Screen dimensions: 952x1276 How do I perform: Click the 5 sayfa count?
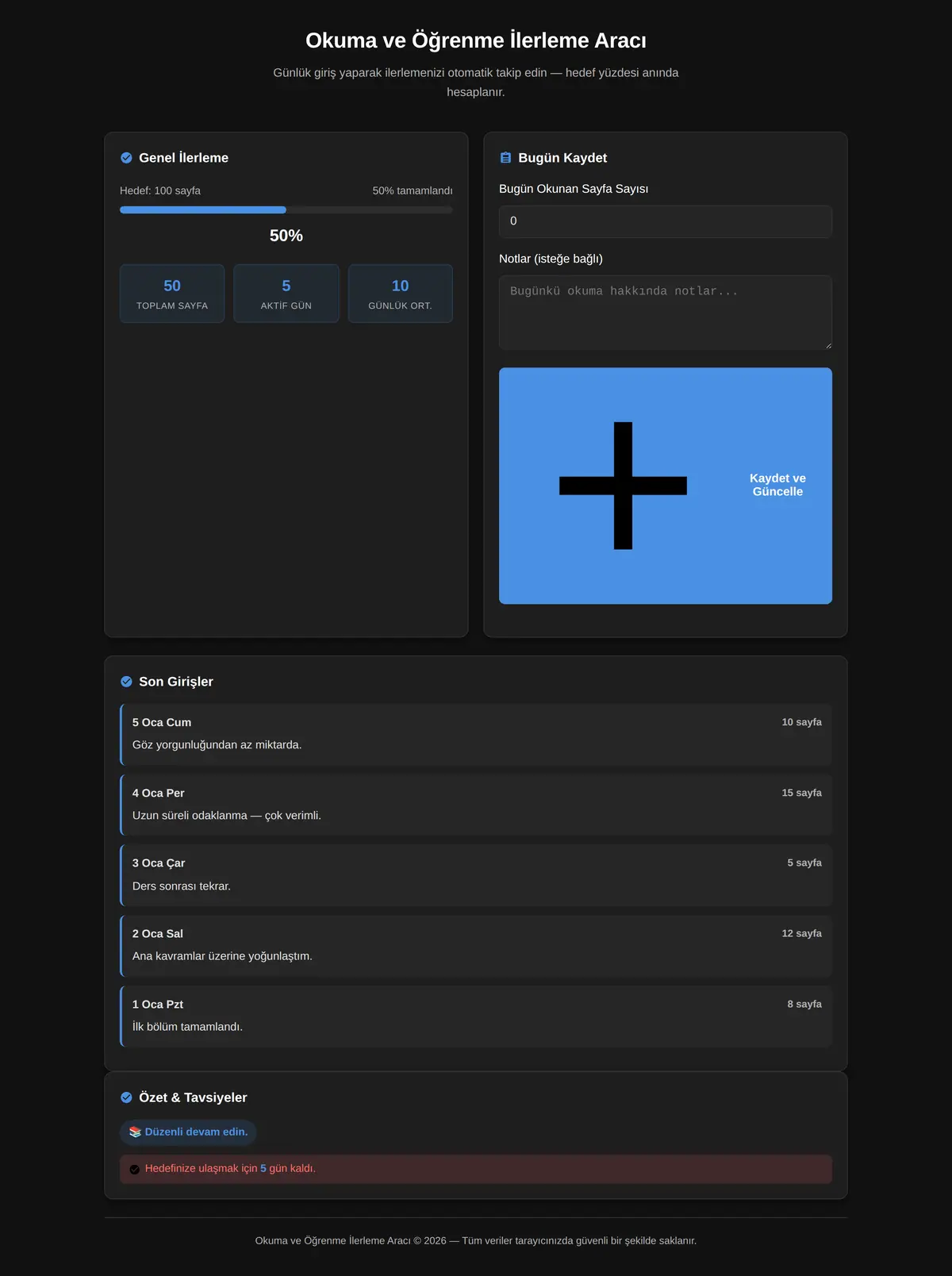pyautogui.click(x=804, y=863)
